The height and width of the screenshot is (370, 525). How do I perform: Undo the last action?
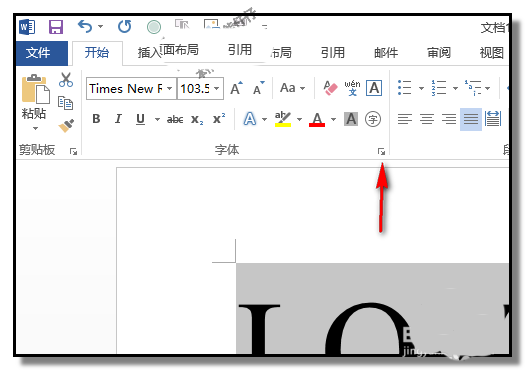pos(84,26)
